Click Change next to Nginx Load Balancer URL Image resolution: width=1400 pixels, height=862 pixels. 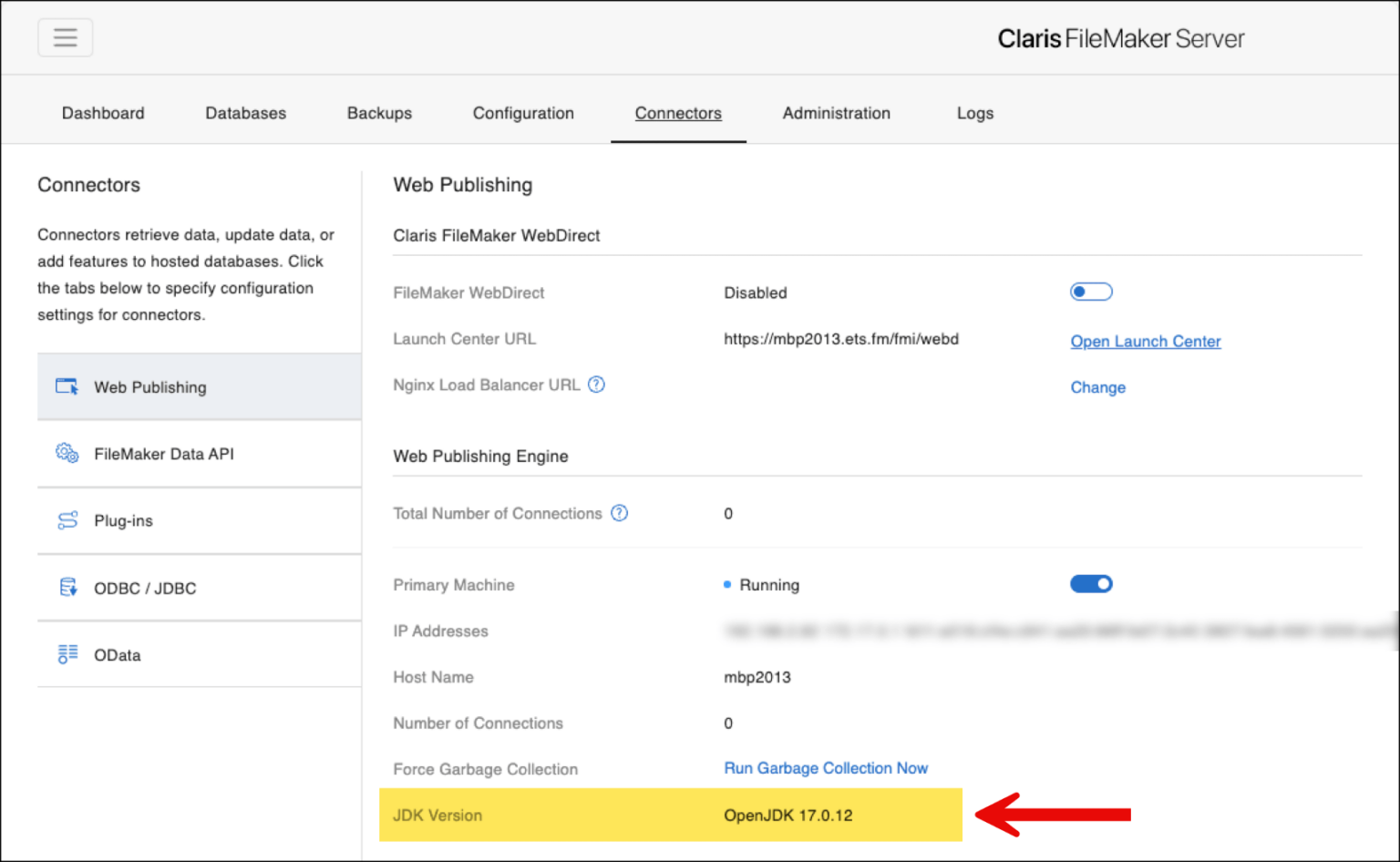(x=1097, y=387)
